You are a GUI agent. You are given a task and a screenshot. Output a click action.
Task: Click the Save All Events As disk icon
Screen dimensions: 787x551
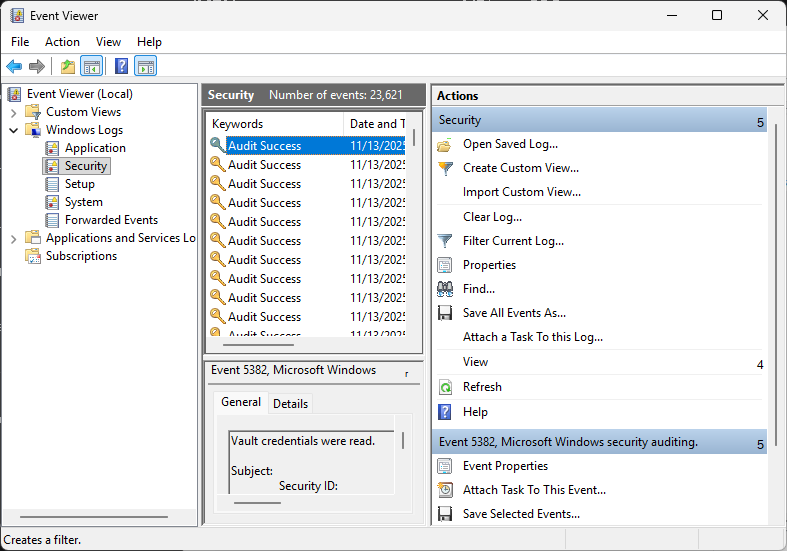click(445, 313)
